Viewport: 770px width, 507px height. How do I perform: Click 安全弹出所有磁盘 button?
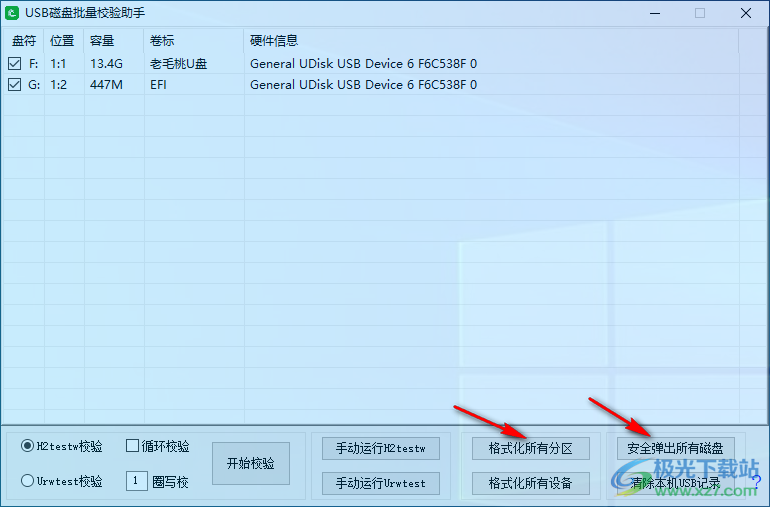point(676,448)
